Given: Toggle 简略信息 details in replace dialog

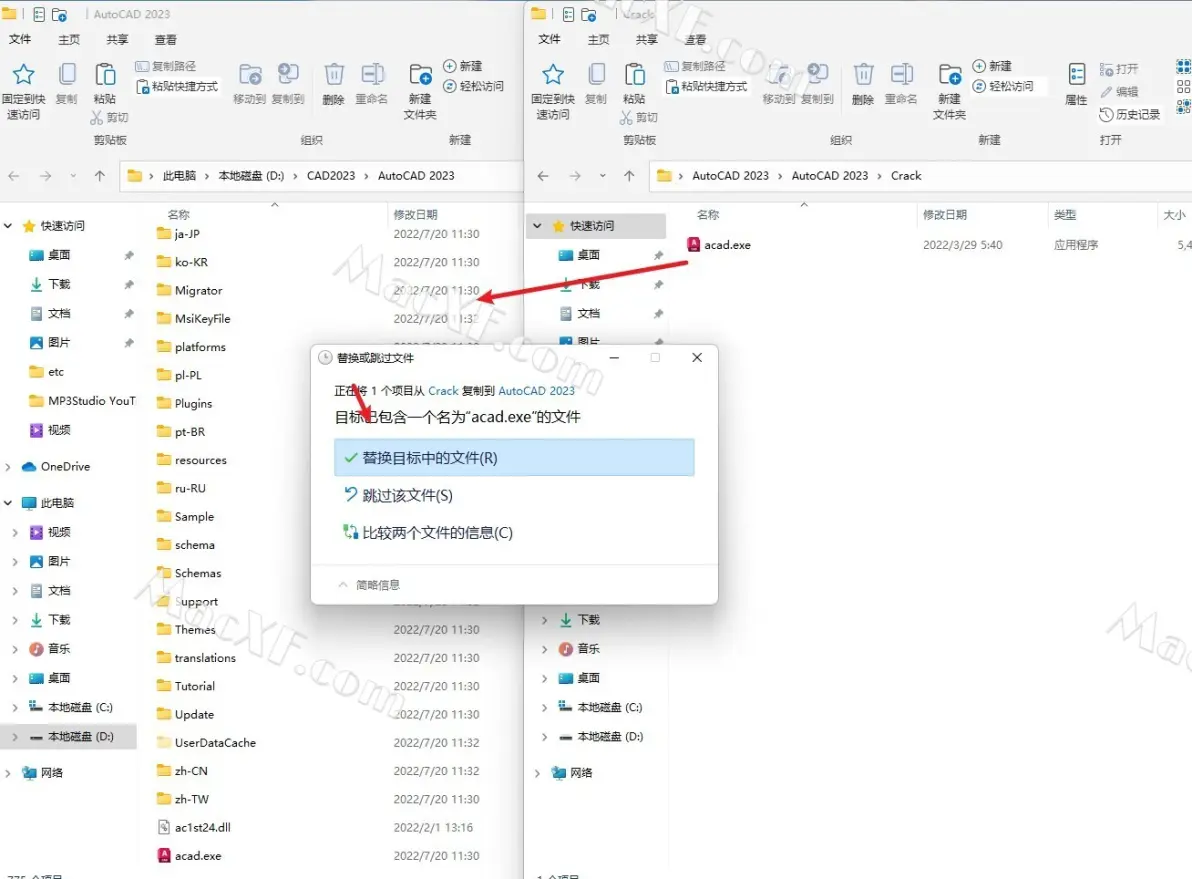Looking at the screenshot, I should pos(369,585).
